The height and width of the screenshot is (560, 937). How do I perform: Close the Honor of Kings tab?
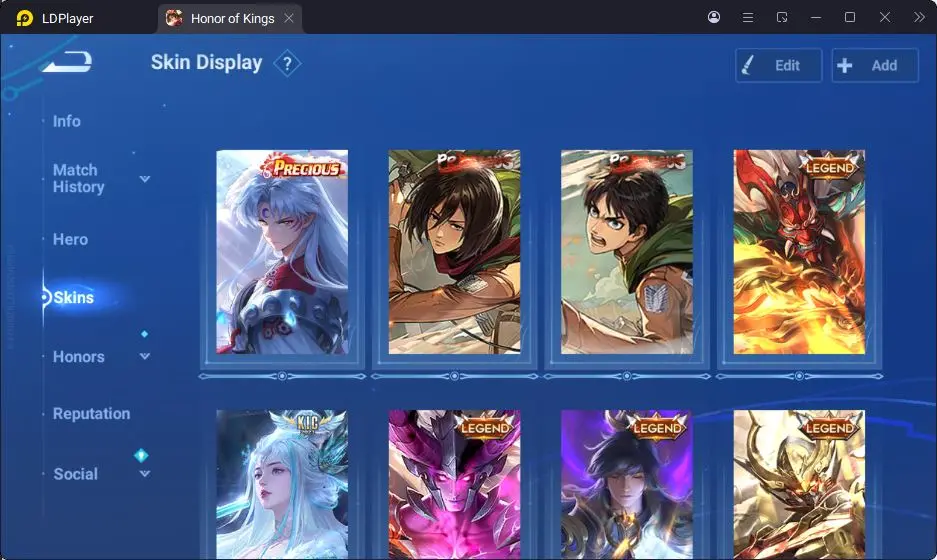pos(289,19)
